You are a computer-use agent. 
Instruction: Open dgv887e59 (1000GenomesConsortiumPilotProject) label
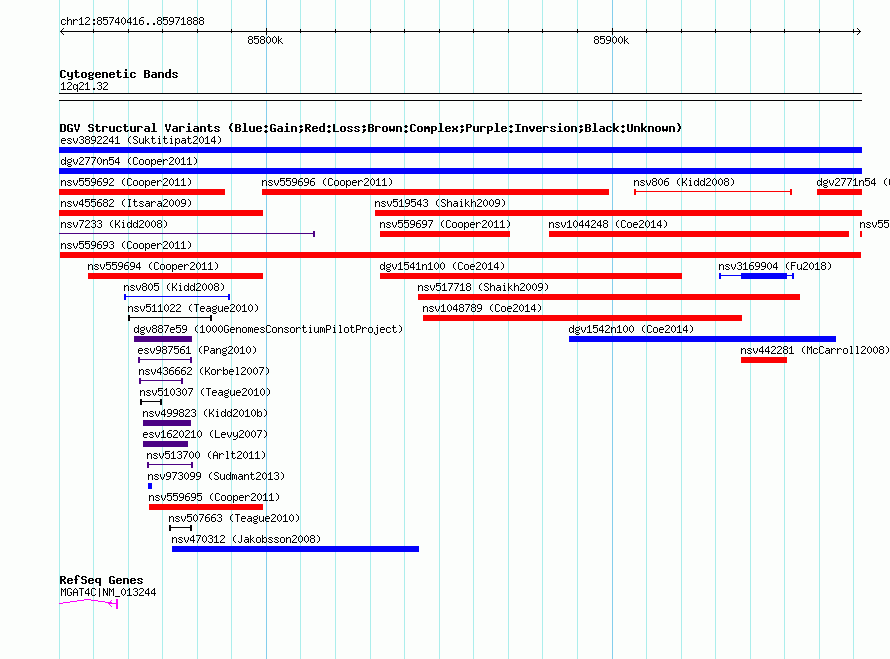268,329
